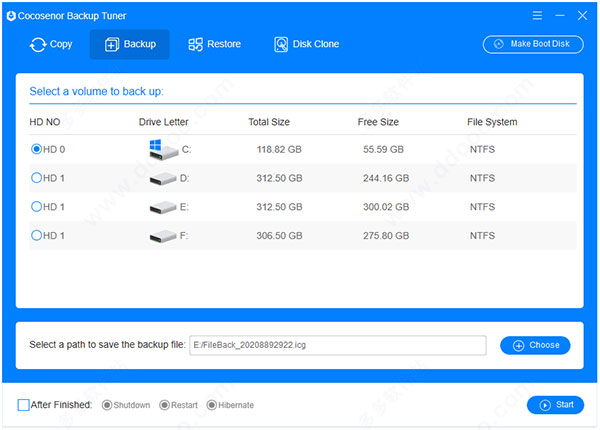The height and width of the screenshot is (430, 600).
Task: Click the Drive Letter column header
Action: [x=163, y=122]
